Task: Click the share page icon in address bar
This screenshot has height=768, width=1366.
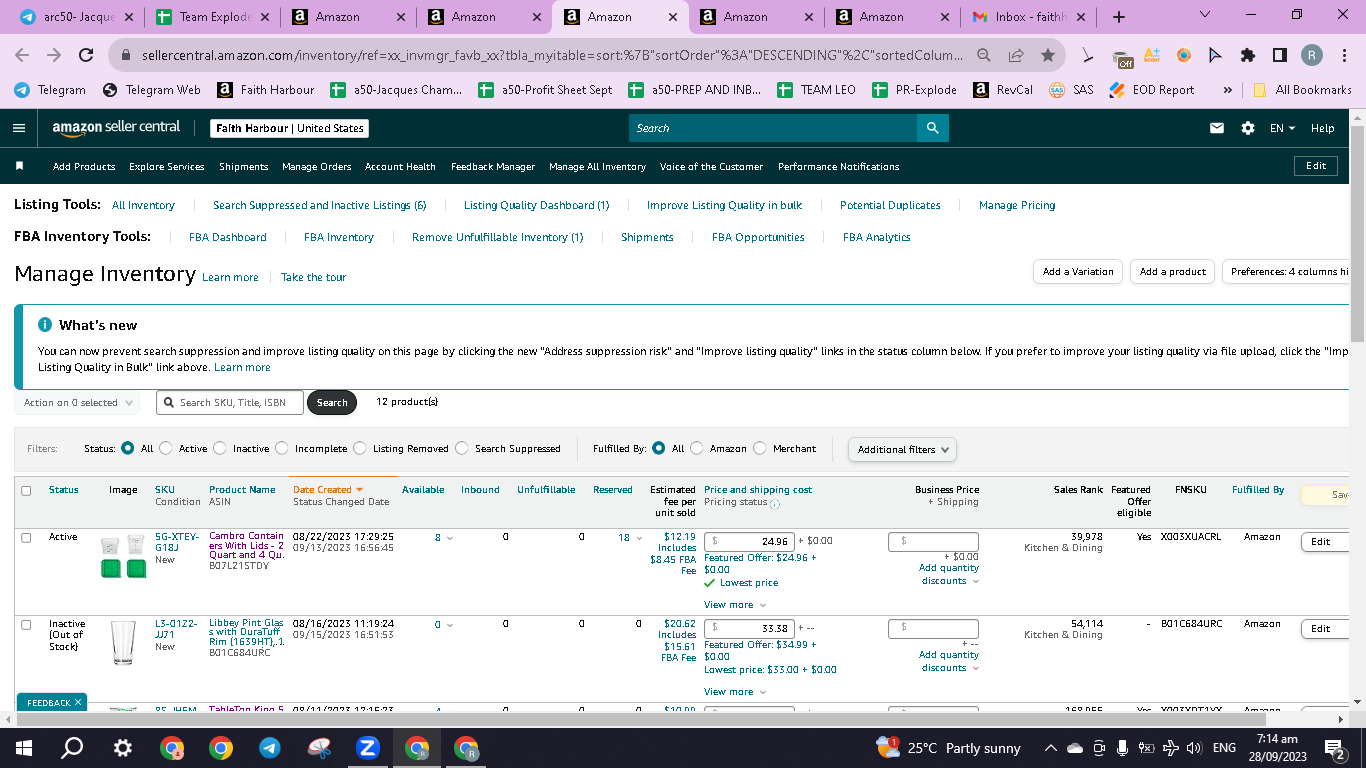Action: tap(1016, 55)
